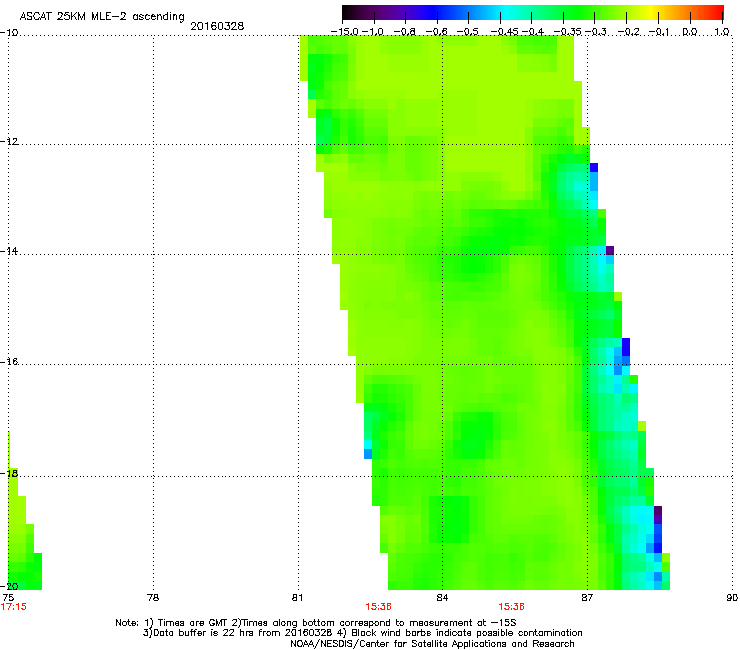740x650 pixels.
Task: Click the -16 latitude axis label
Action: click(9, 362)
